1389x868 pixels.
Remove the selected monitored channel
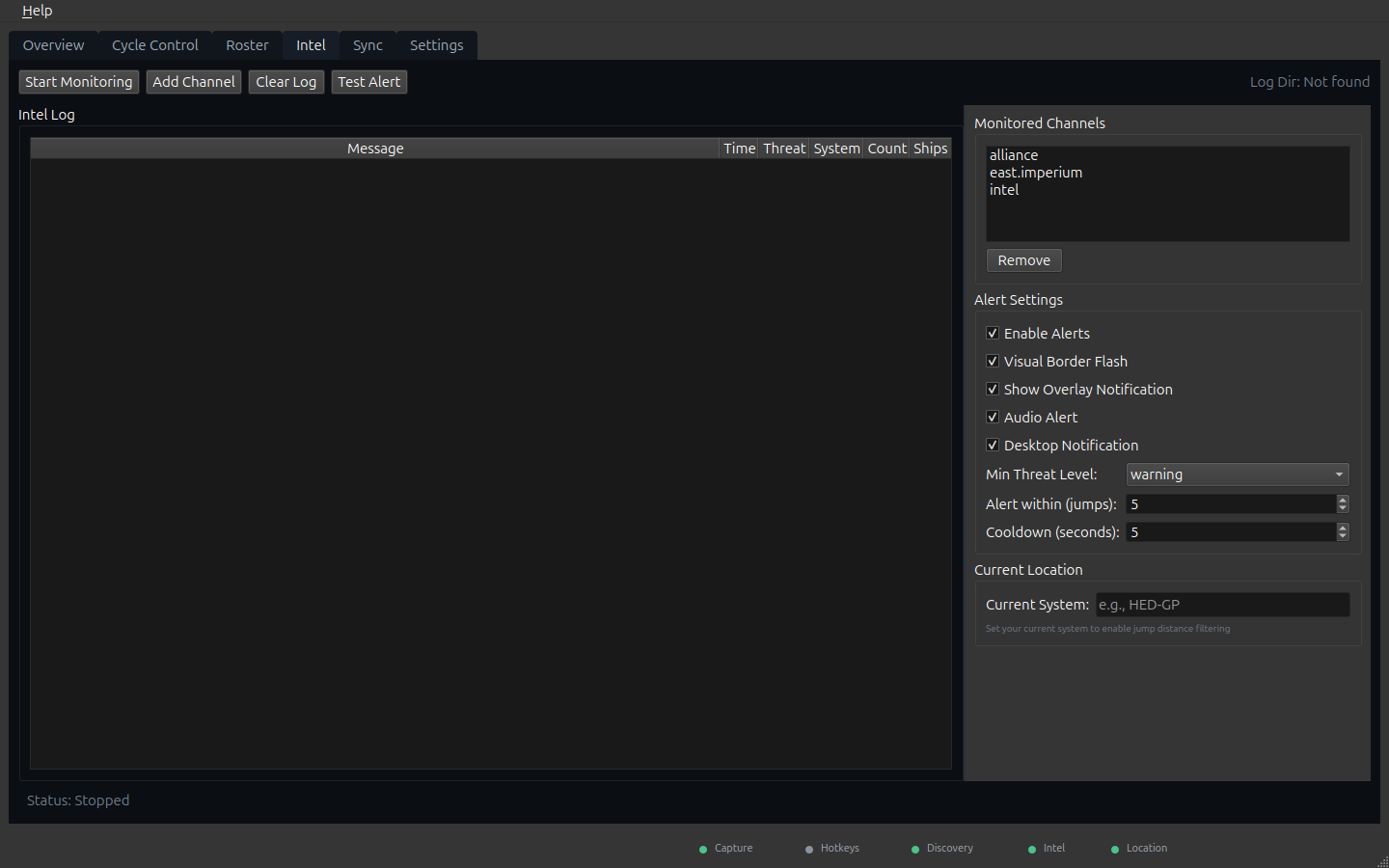(1024, 260)
